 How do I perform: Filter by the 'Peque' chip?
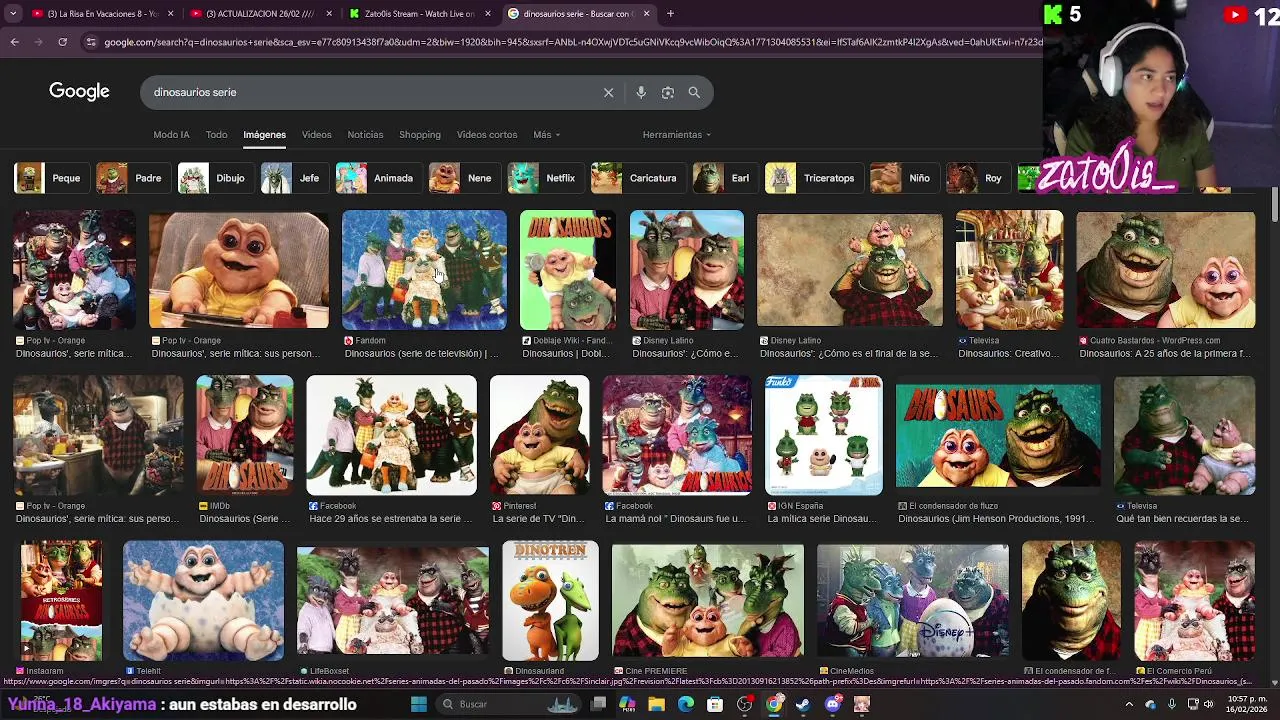coord(50,178)
